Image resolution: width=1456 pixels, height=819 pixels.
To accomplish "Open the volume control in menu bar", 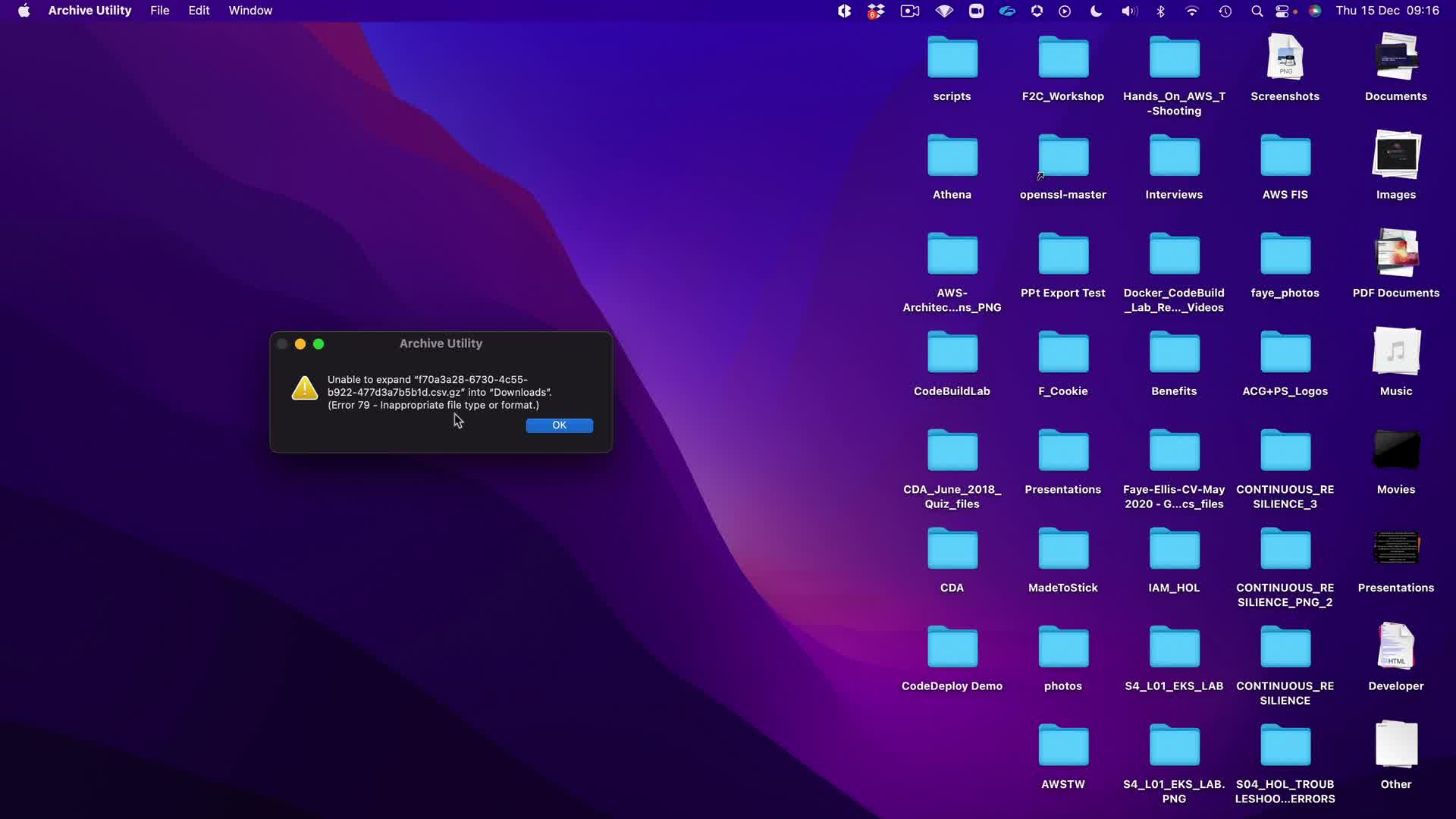I will pyautogui.click(x=1129, y=11).
